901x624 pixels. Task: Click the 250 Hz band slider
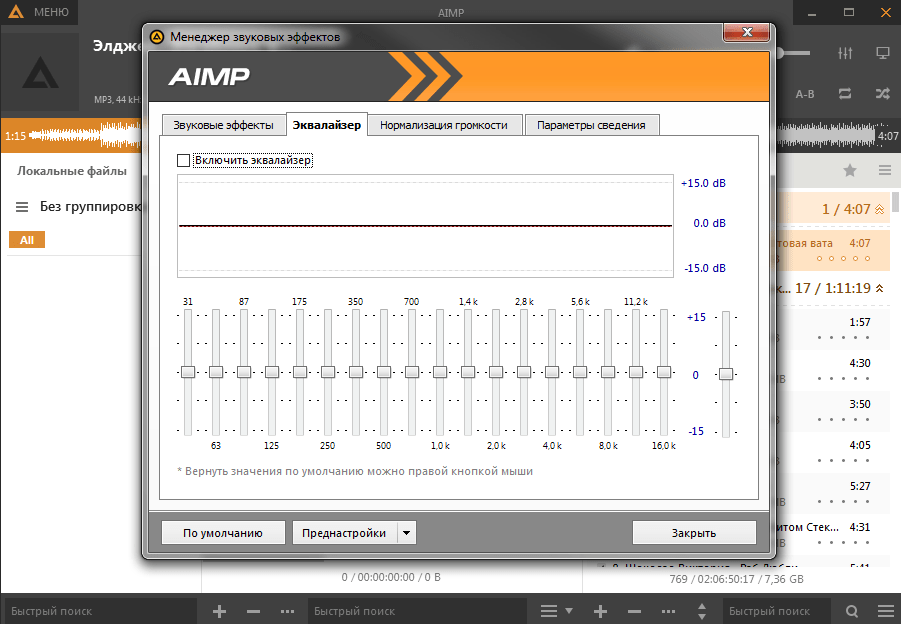328,372
